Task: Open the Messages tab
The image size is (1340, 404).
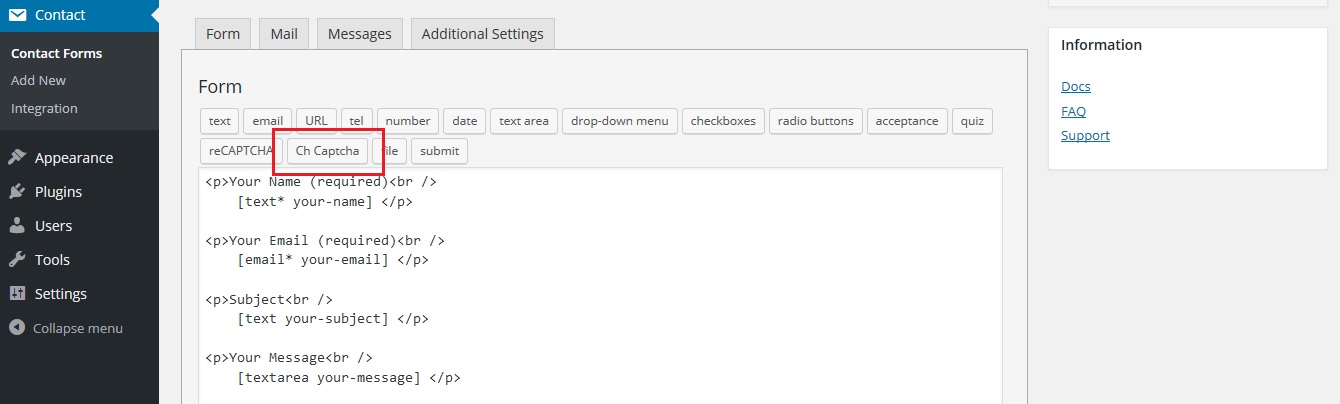Action: point(360,34)
